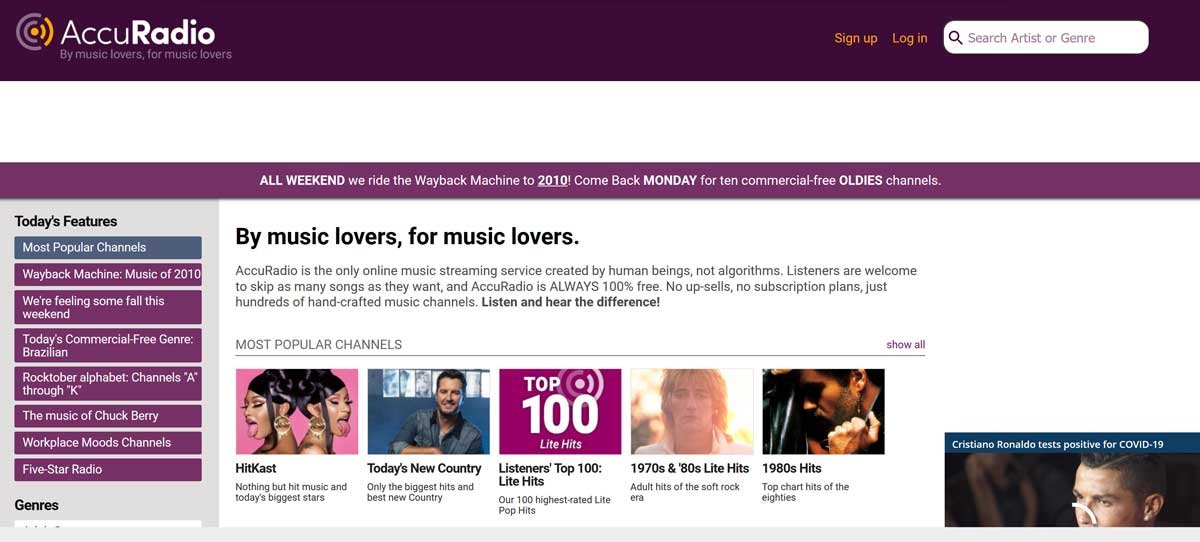The image size is (1200, 542).
Task: Click the AccuRadio tagline under the logo
Action: pyautogui.click(x=146, y=54)
